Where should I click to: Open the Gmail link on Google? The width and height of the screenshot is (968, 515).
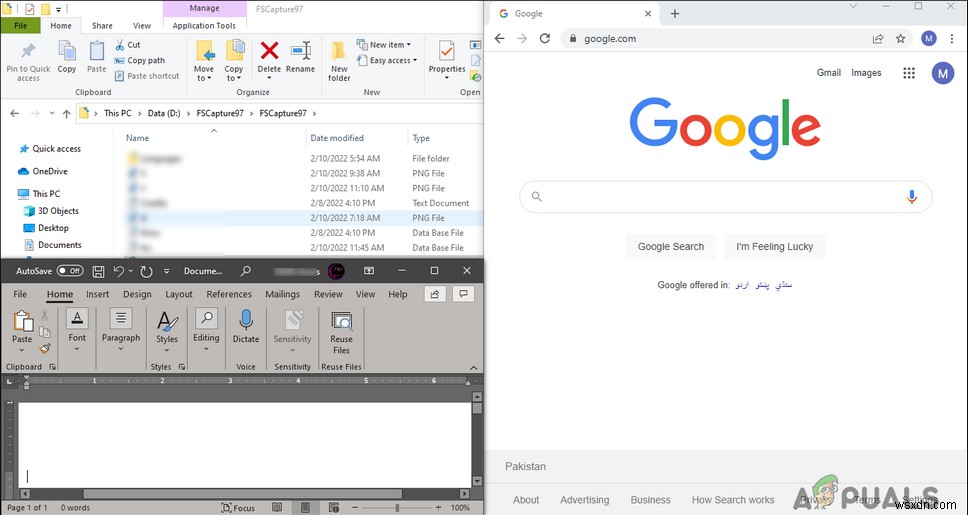point(828,73)
